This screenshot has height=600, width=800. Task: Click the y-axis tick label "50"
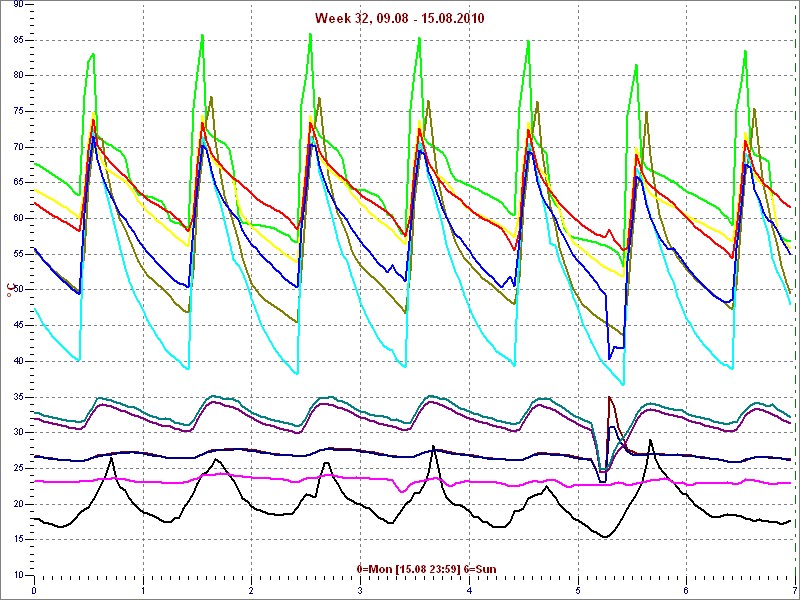click(18, 290)
